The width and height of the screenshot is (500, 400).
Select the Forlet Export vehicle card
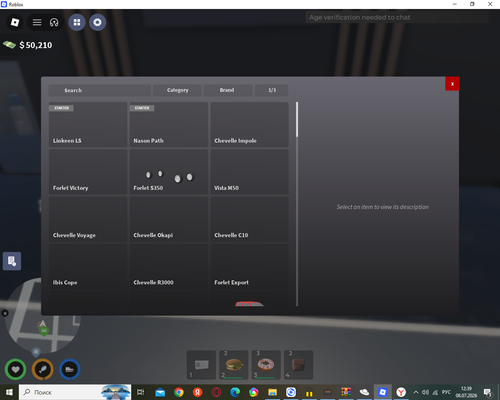tap(249, 266)
